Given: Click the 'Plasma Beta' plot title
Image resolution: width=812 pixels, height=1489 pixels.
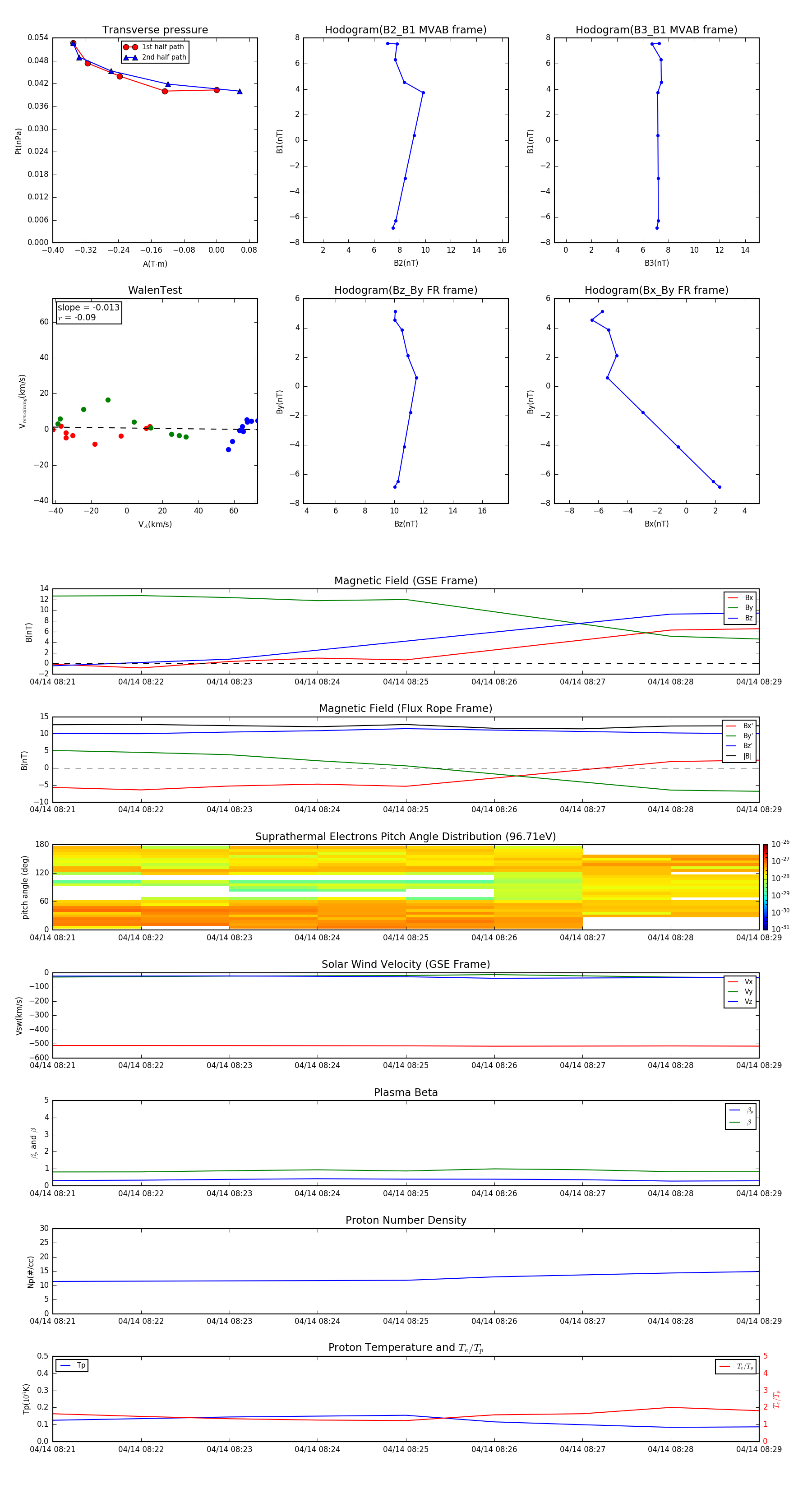Looking at the screenshot, I should tap(406, 1093).
